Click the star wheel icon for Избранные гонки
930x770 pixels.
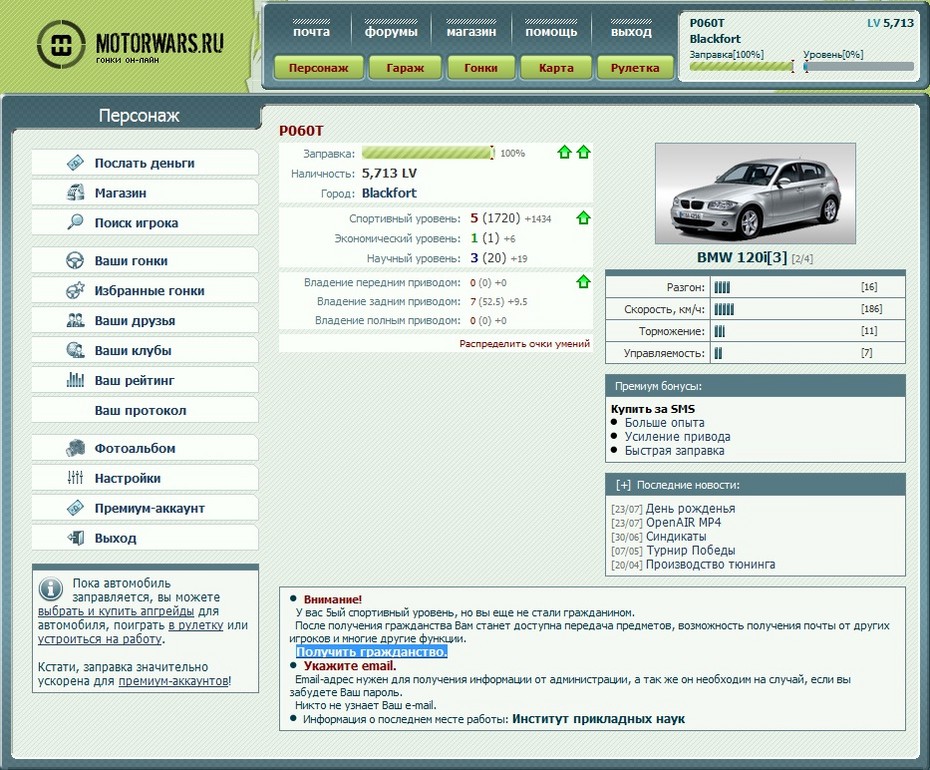75,290
